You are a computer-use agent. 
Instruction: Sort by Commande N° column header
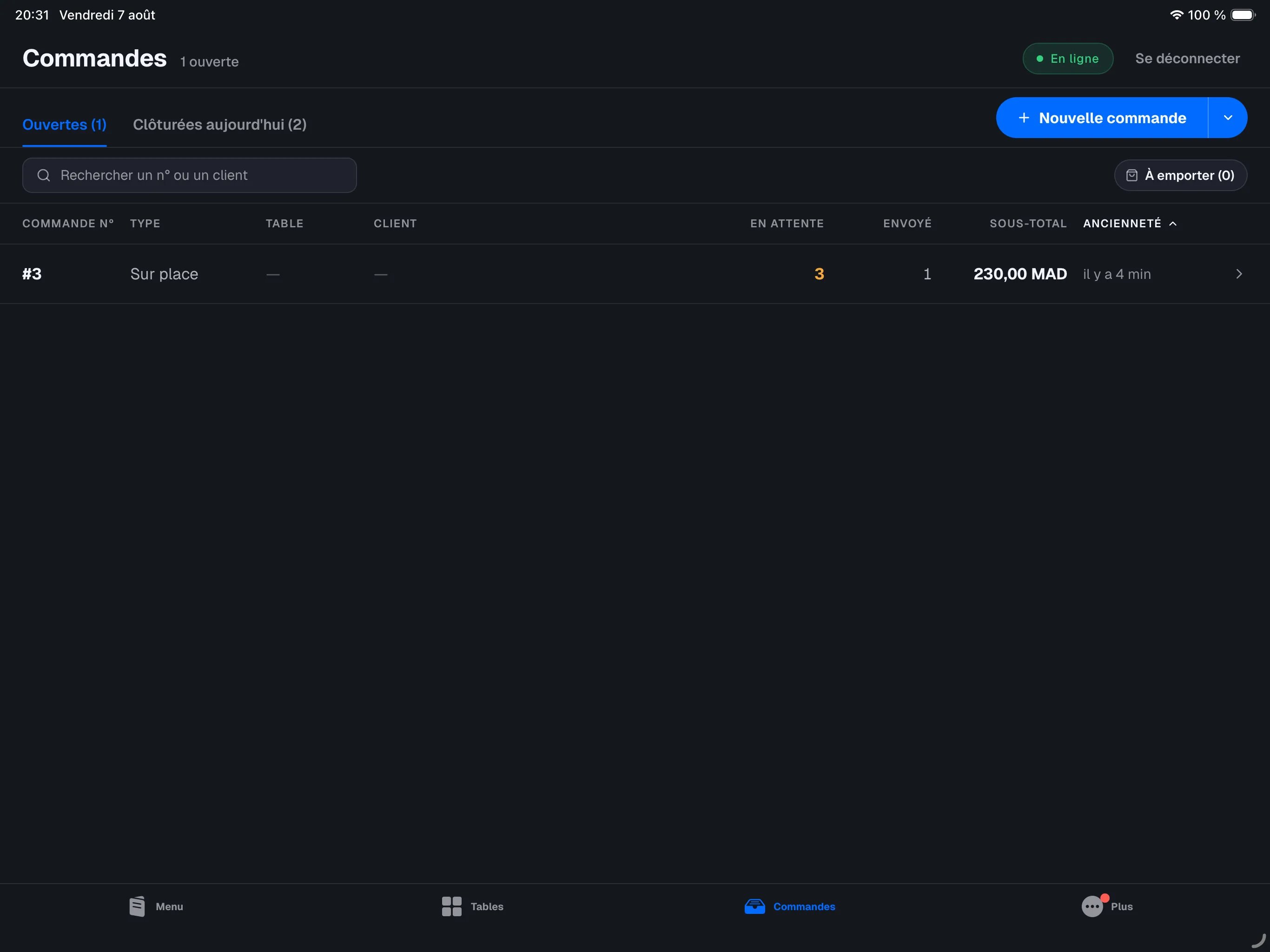pyautogui.click(x=68, y=224)
